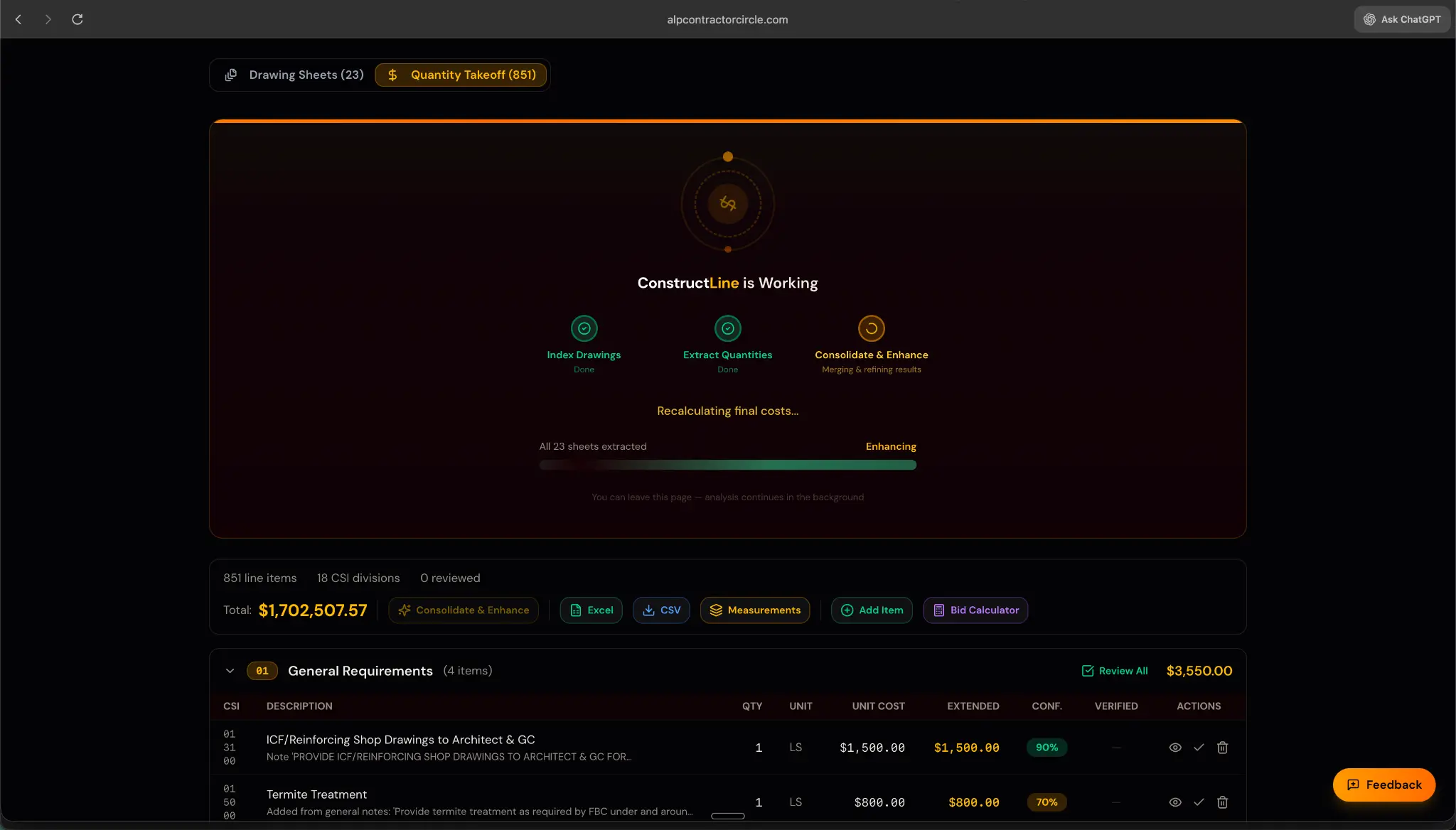View the Termite Treatment item source
The height and width of the screenshot is (830, 1456).
tap(1175, 802)
